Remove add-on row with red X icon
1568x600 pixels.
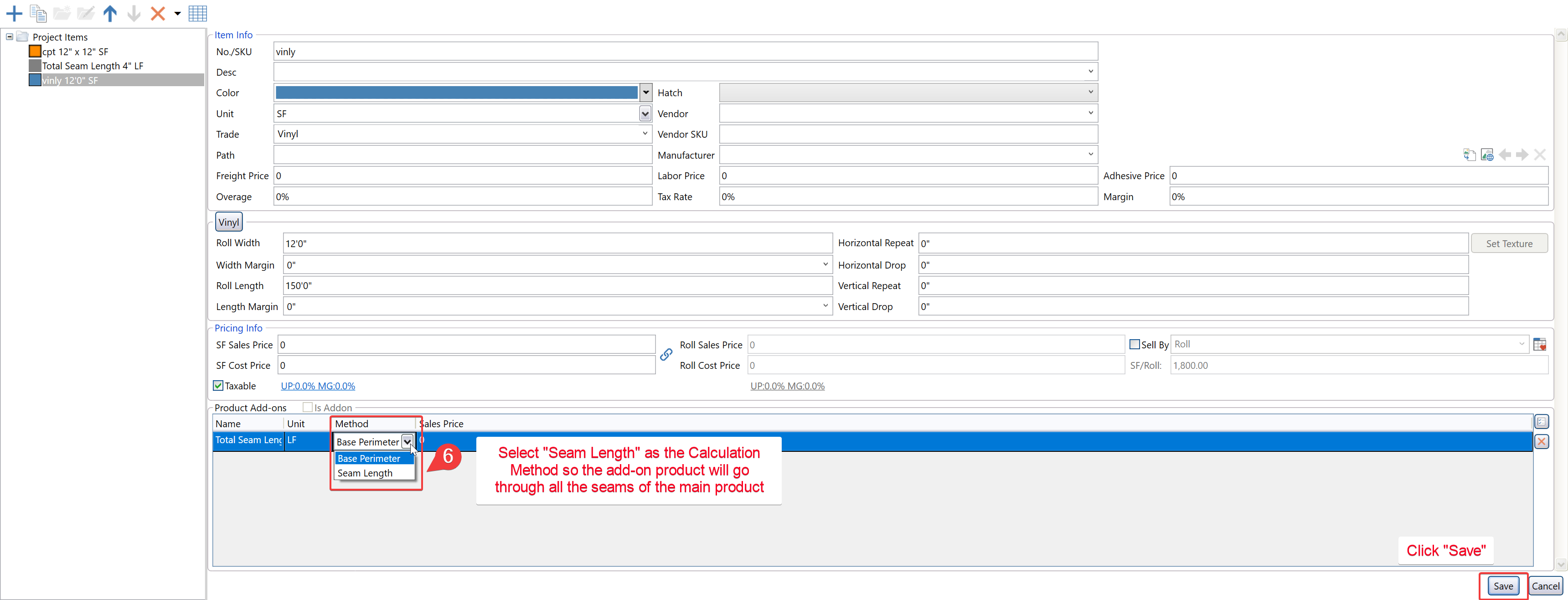click(x=1541, y=442)
